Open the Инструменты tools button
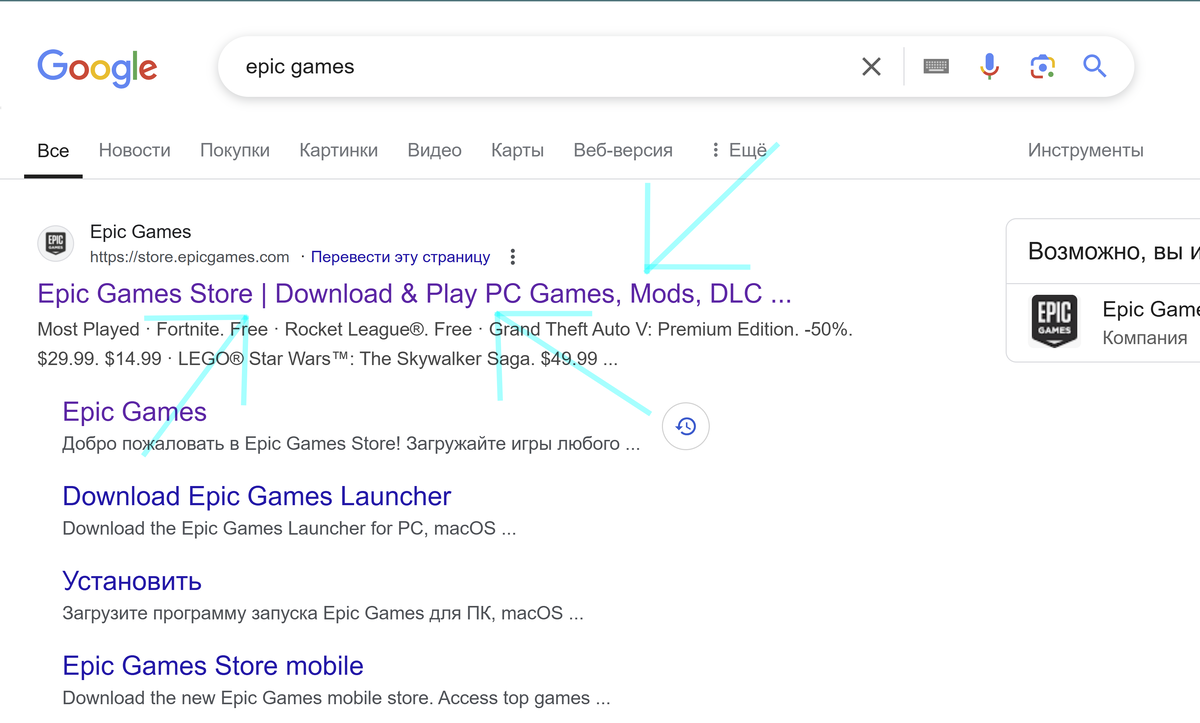The width and height of the screenshot is (1200, 723). coord(1086,151)
